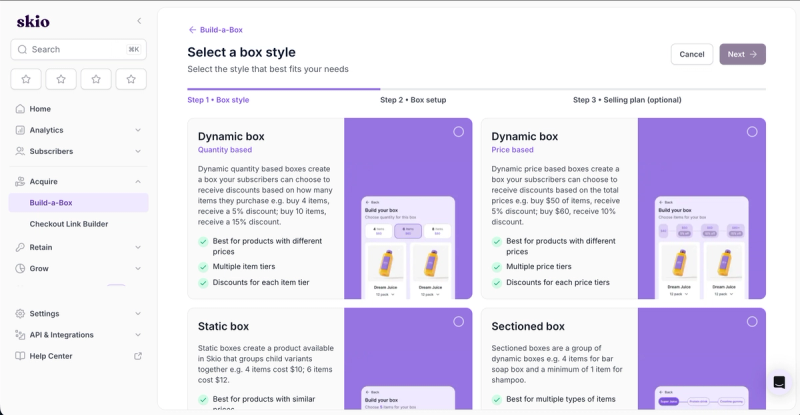Click the Search input field
The image size is (800, 415).
[x=79, y=50]
